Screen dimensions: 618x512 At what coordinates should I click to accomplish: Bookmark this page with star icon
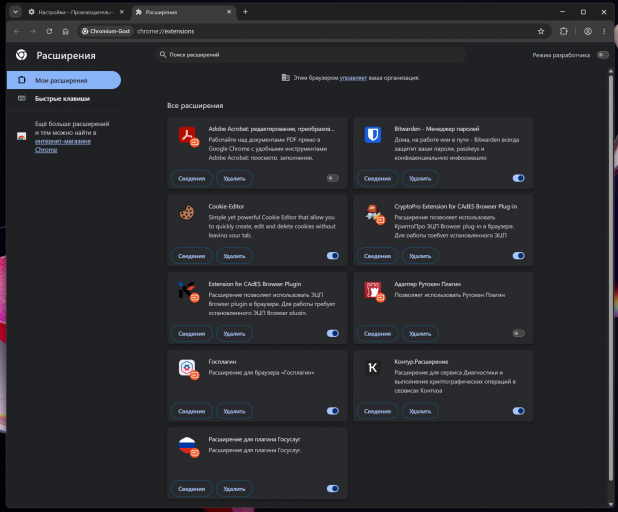tap(541, 31)
